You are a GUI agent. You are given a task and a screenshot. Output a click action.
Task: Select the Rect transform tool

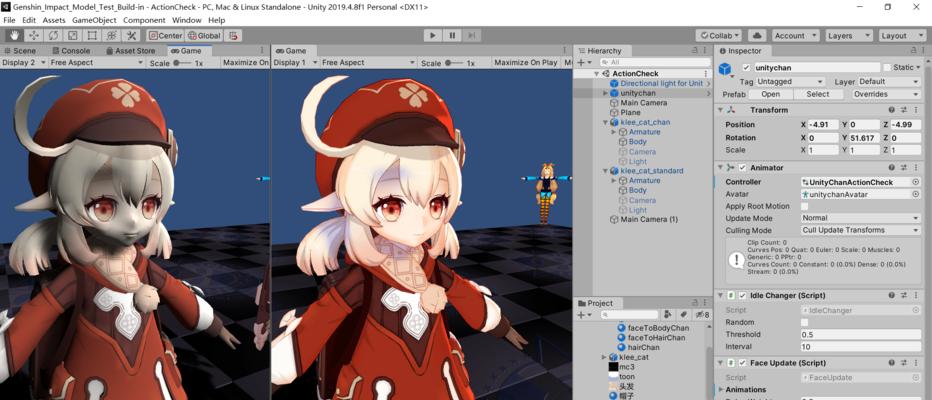click(92, 36)
